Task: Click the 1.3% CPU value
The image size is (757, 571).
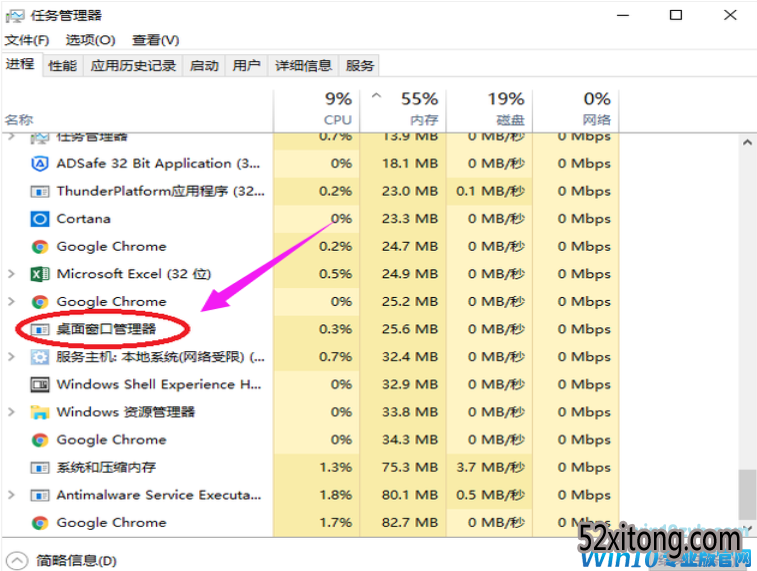Action: (336, 468)
